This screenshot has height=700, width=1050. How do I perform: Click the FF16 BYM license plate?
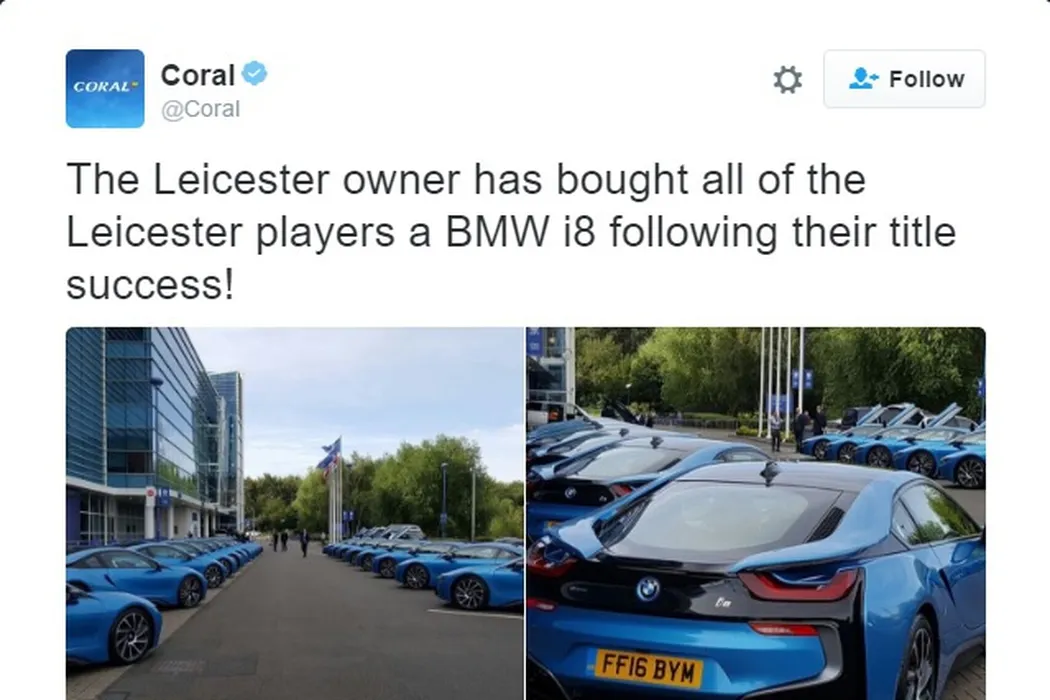[x=648, y=667]
